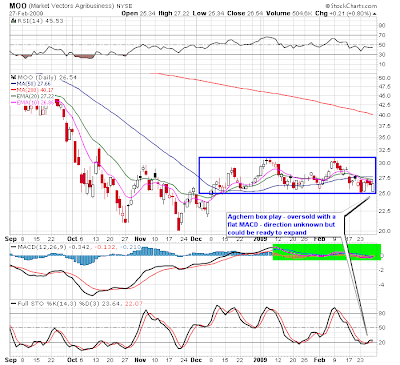Image resolution: width=400 pixels, height=365 pixels.
Task: Click the 25.0 price axis label
Action: pyautogui.click(x=384, y=194)
